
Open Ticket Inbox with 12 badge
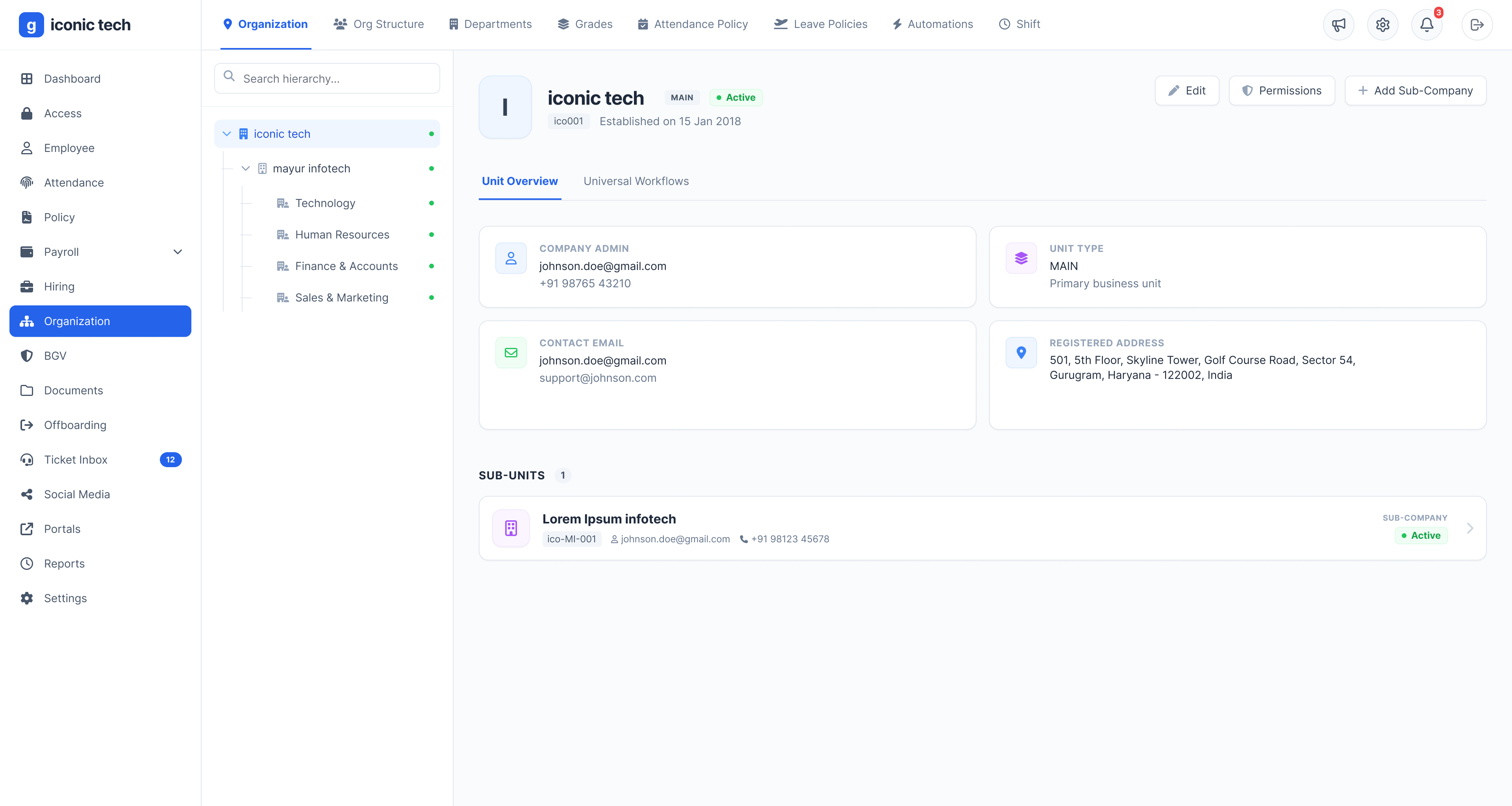[x=100, y=459]
